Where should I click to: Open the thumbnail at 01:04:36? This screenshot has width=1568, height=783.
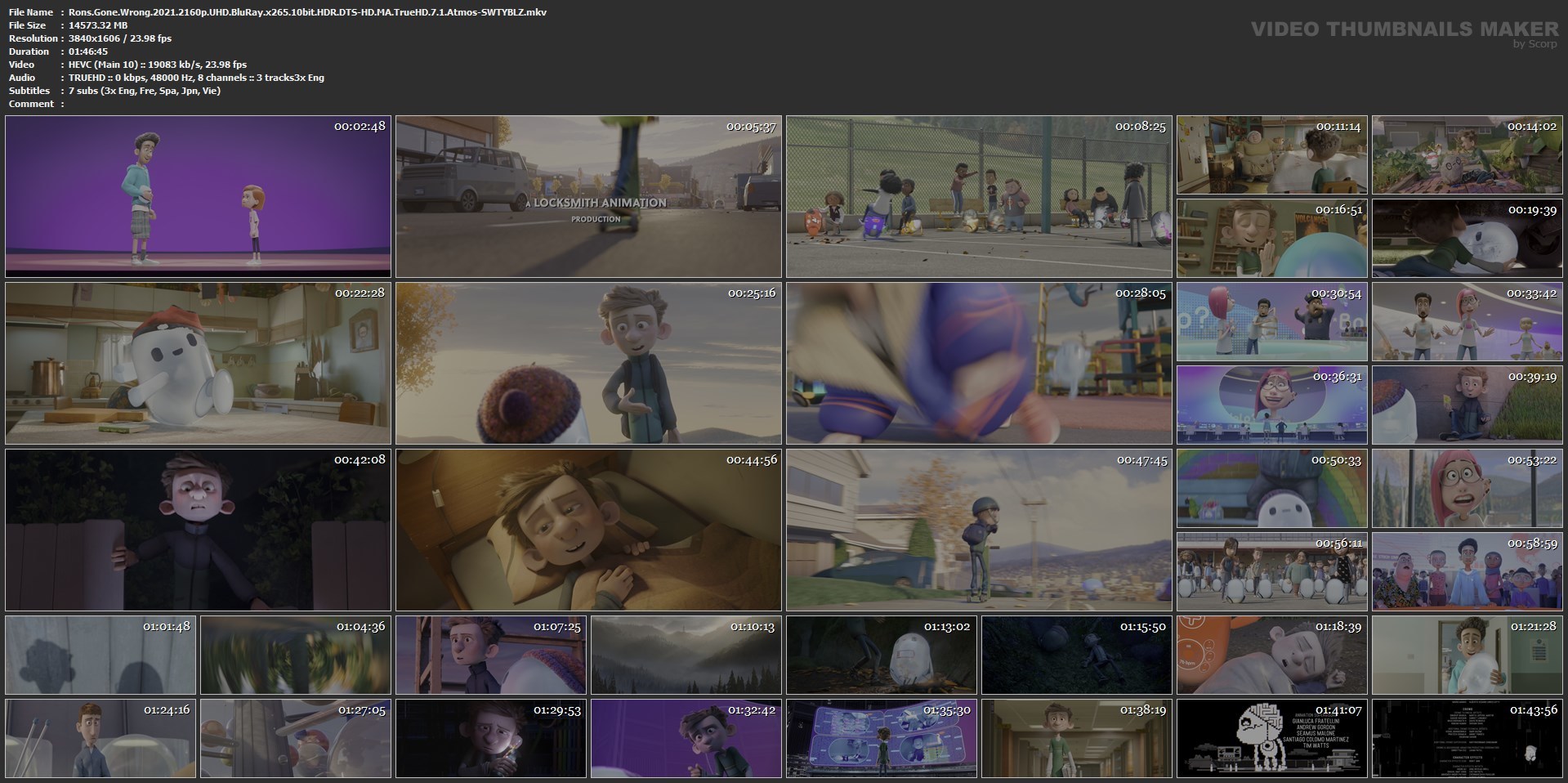click(296, 655)
